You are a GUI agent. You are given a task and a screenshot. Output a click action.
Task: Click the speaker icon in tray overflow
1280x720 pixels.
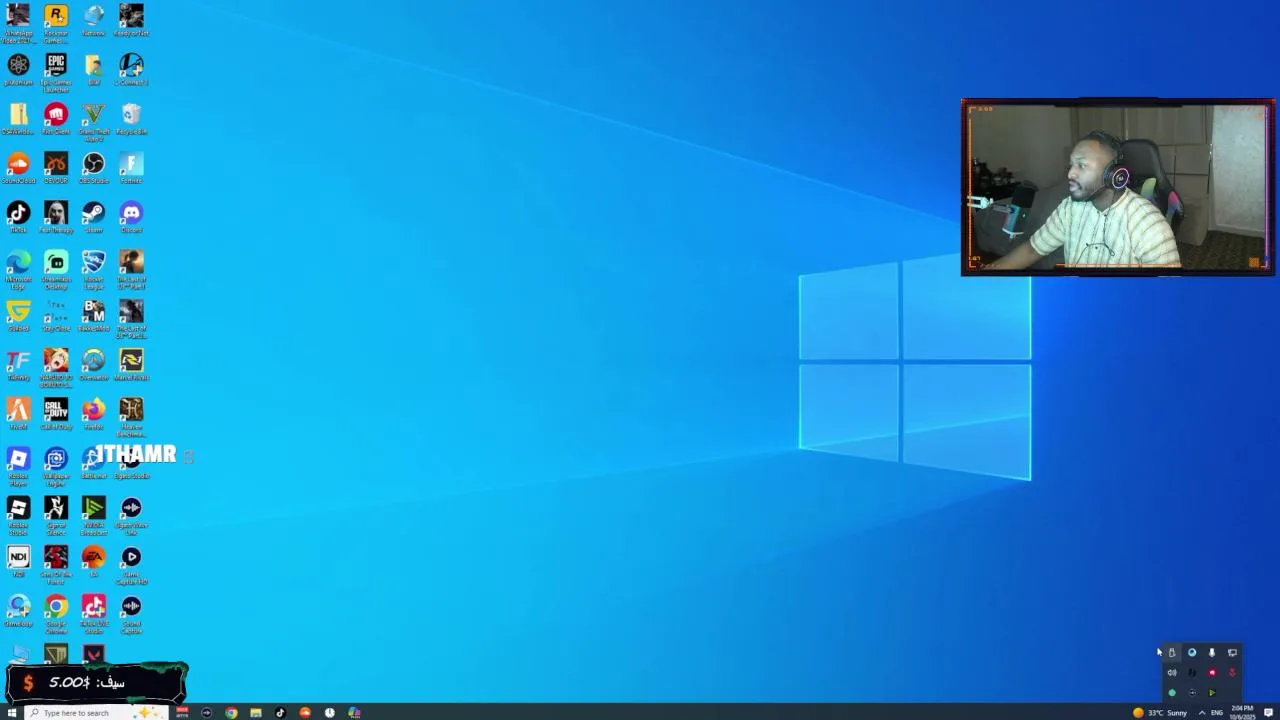[1172, 673]
